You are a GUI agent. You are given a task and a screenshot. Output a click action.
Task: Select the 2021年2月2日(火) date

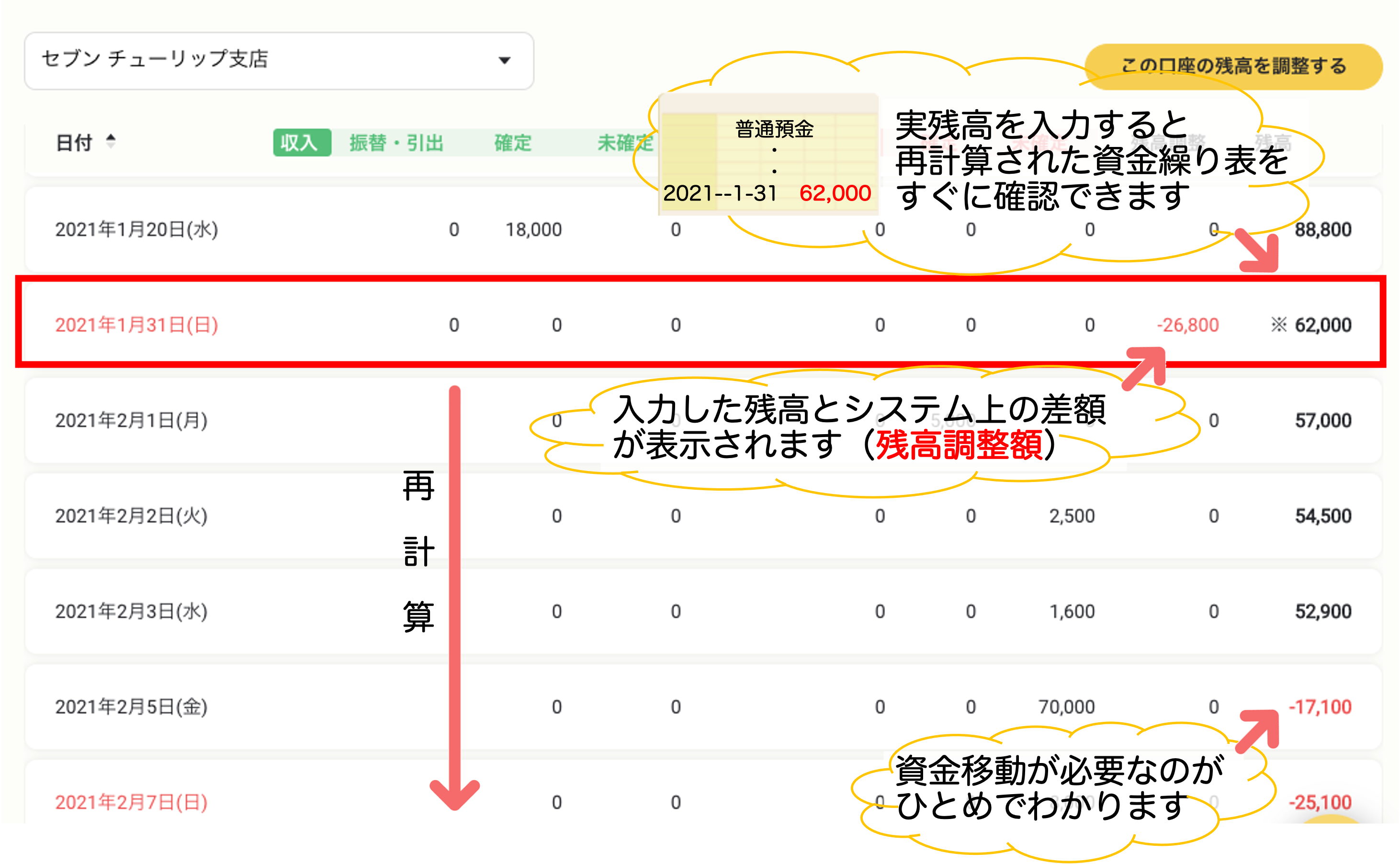(131, 516)
